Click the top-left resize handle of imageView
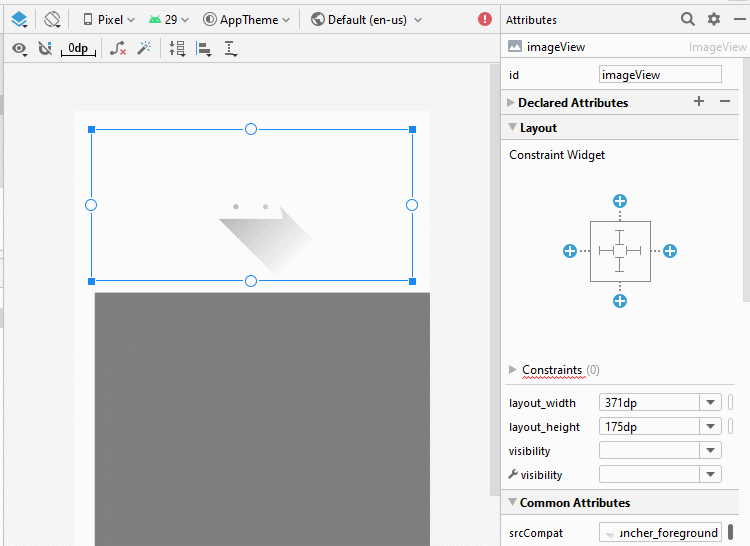 pyautogui.click(x=91, y=130)
